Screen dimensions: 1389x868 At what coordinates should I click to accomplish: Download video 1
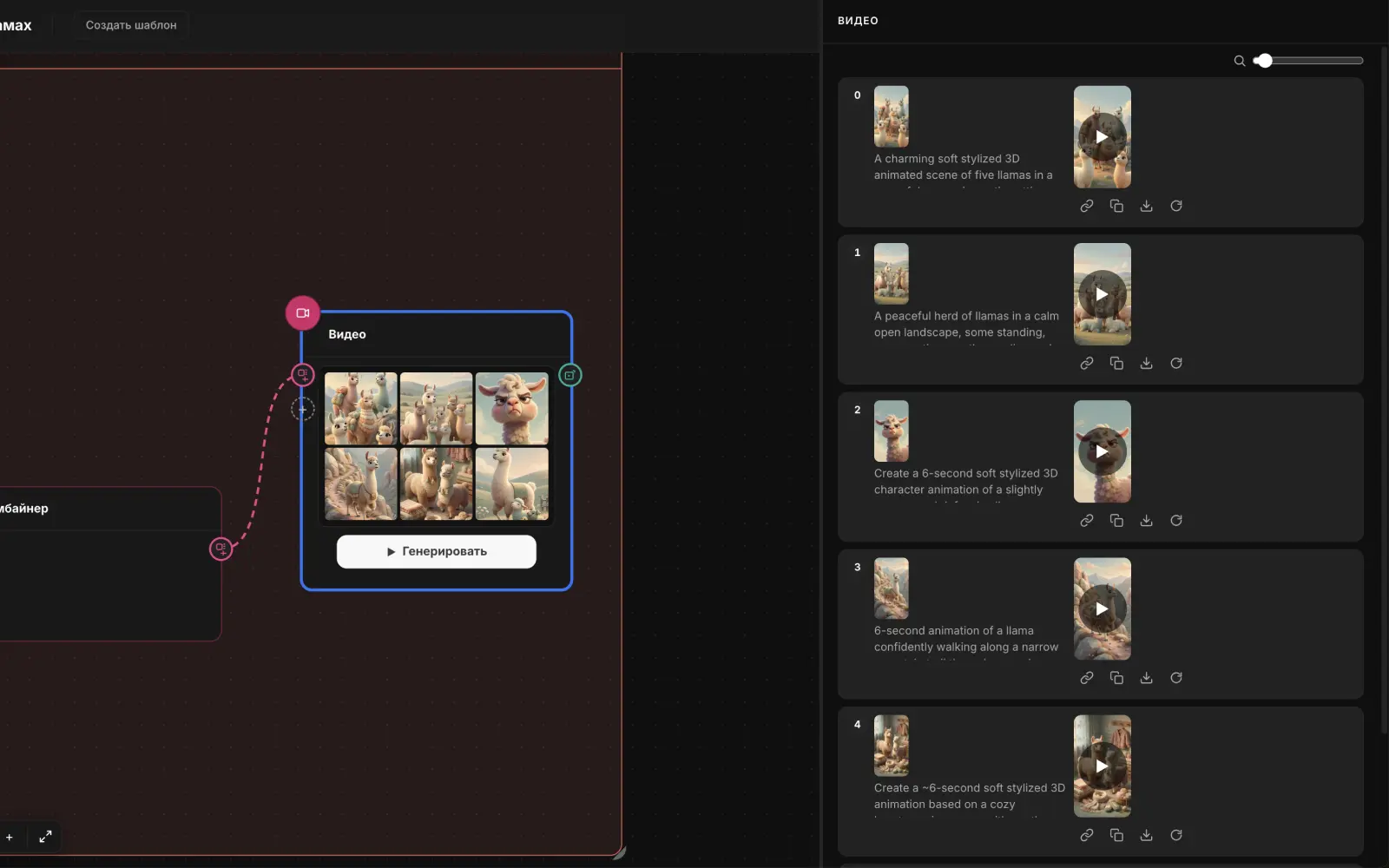click(1146, 363)
